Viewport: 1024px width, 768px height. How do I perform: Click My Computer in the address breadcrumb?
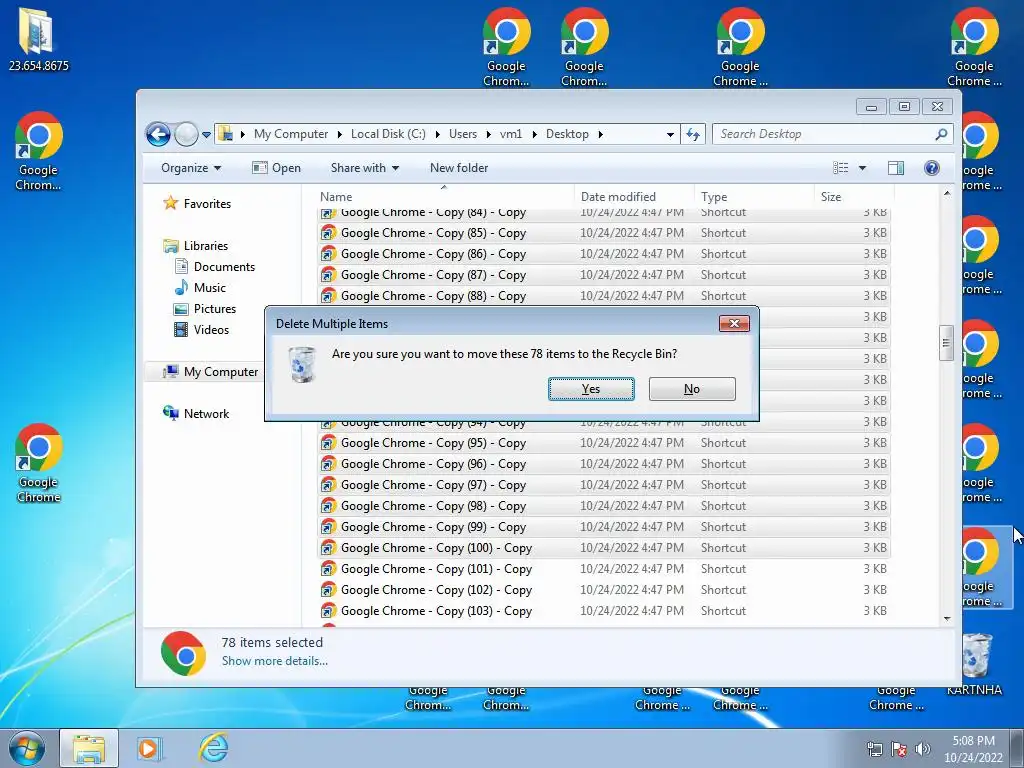click(x=291, y=134)
